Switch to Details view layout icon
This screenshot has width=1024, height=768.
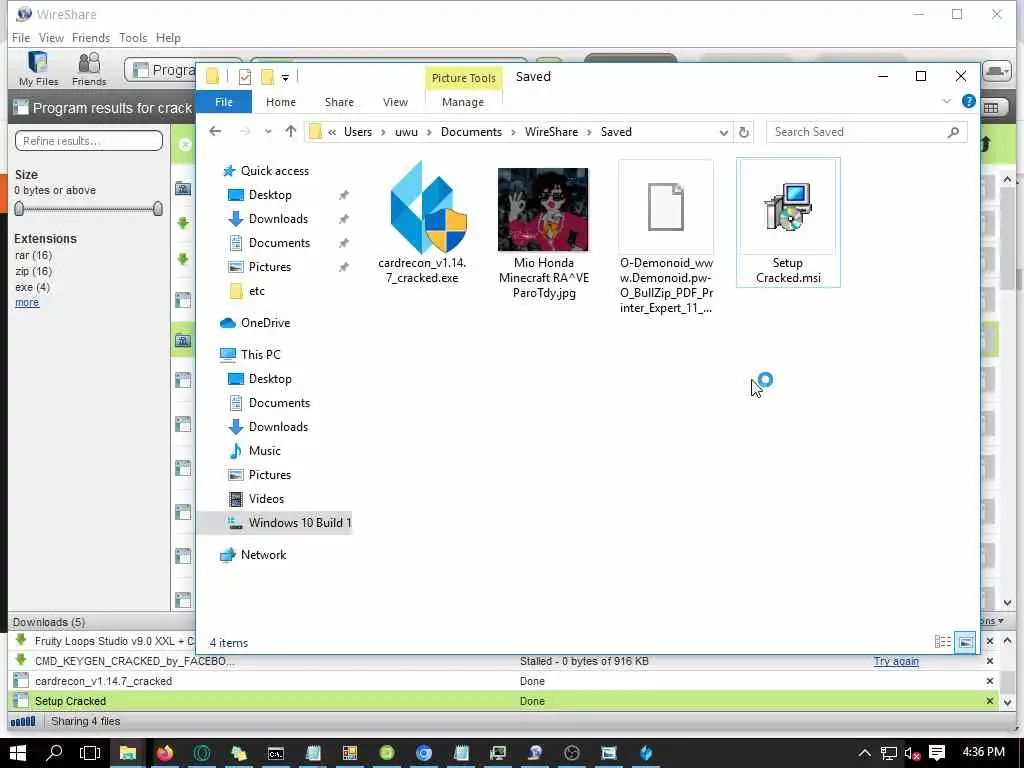click(942, 642)
